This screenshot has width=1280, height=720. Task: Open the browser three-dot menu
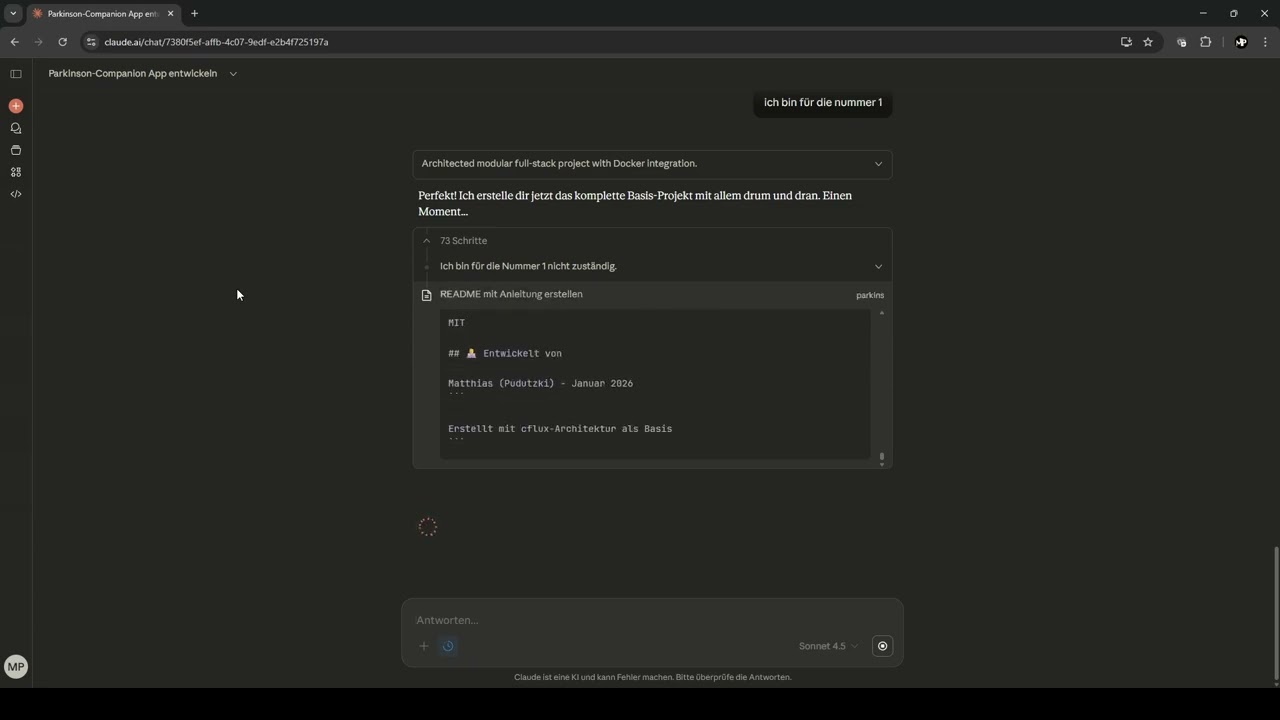coord(1266,42)
